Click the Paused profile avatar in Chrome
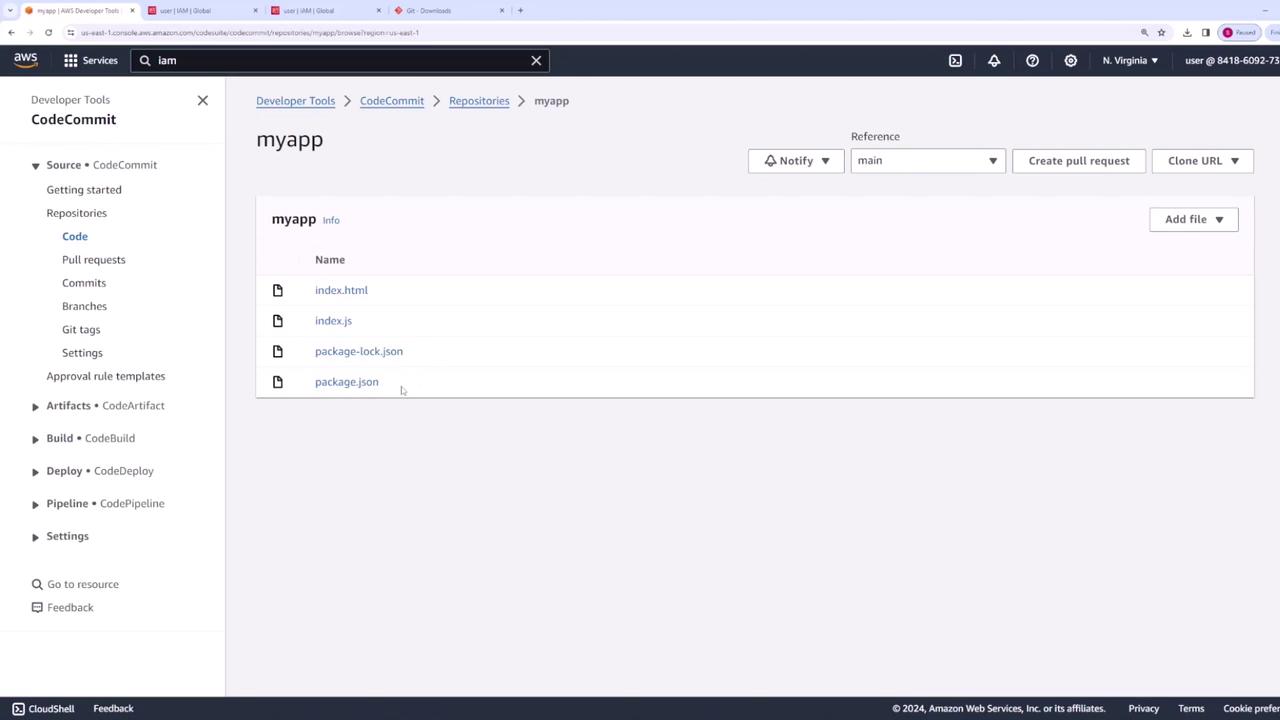Viewport: 1280px width, 720px height. pyautogui.click(x=1239, y=32)
